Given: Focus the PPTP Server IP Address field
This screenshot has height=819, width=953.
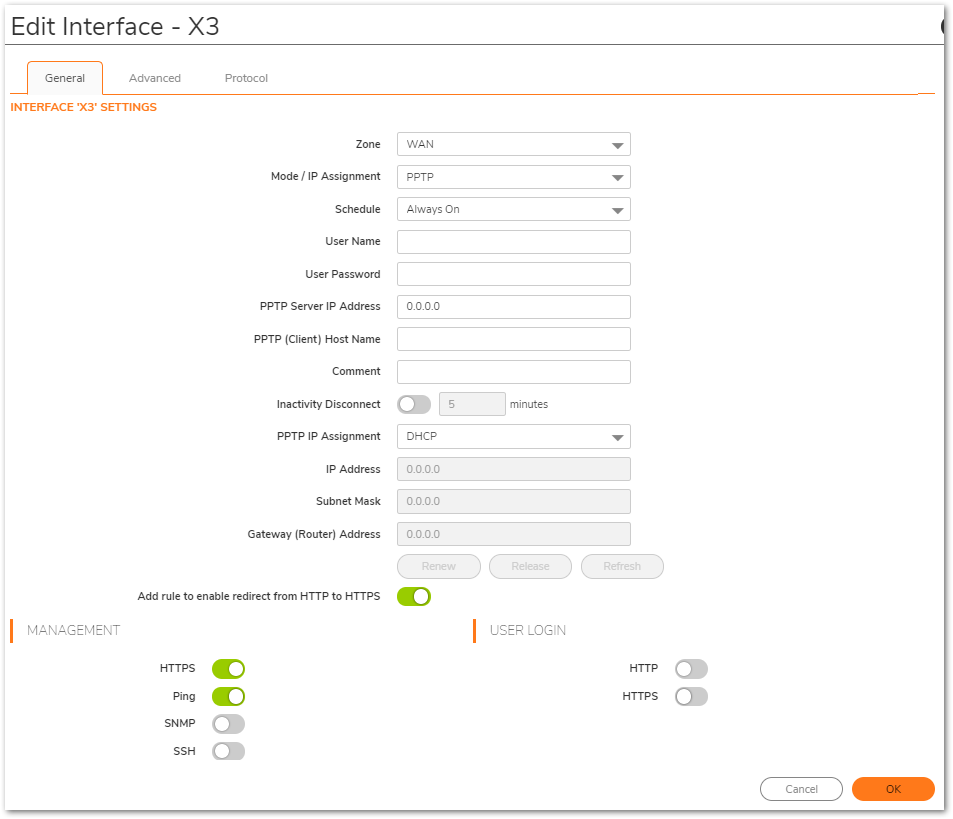Looking at the screenshot, I should coord(513,307).
